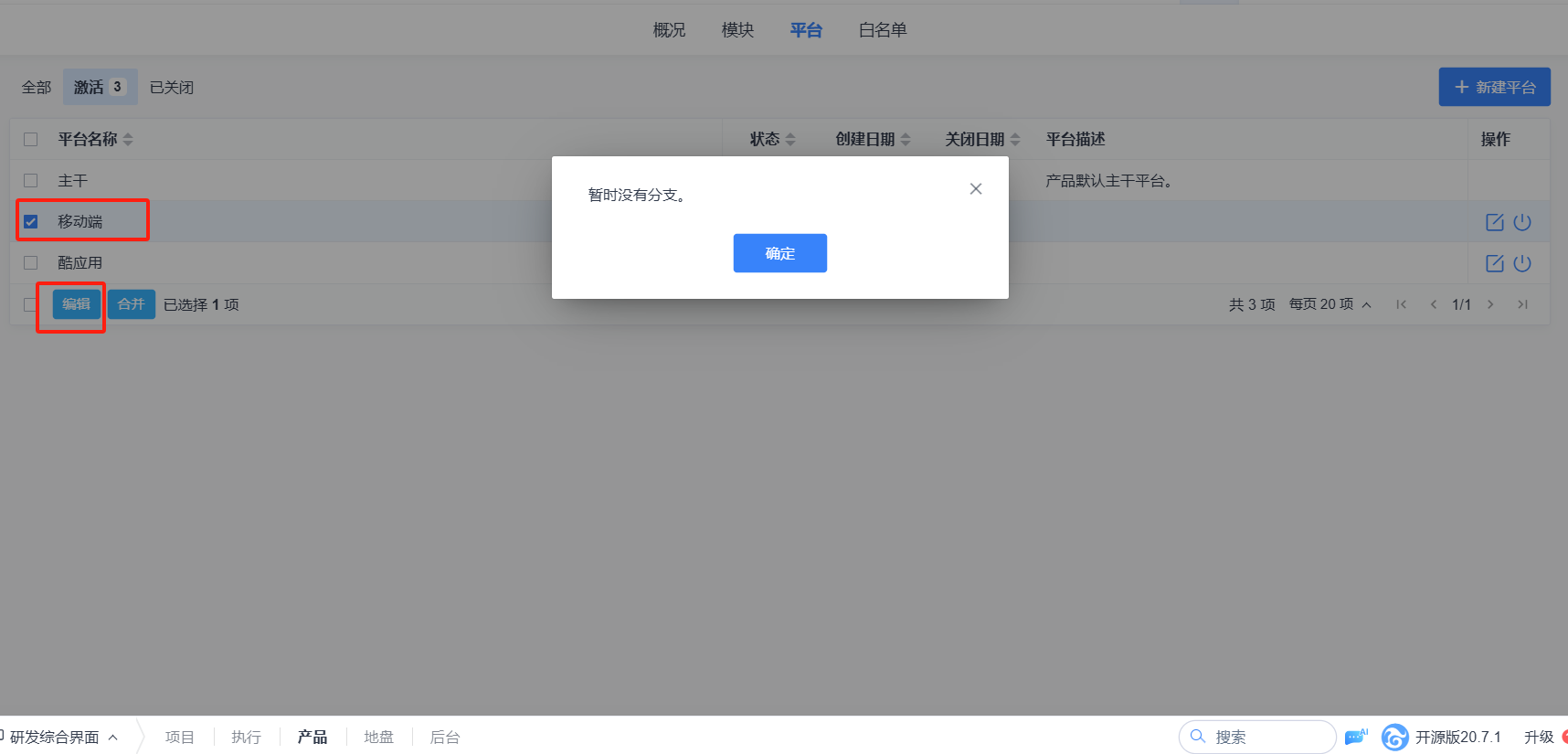The image size is (1568, 754).
Task: Click the 产品默认主干平台。 description text
Action: [1109, 181]
